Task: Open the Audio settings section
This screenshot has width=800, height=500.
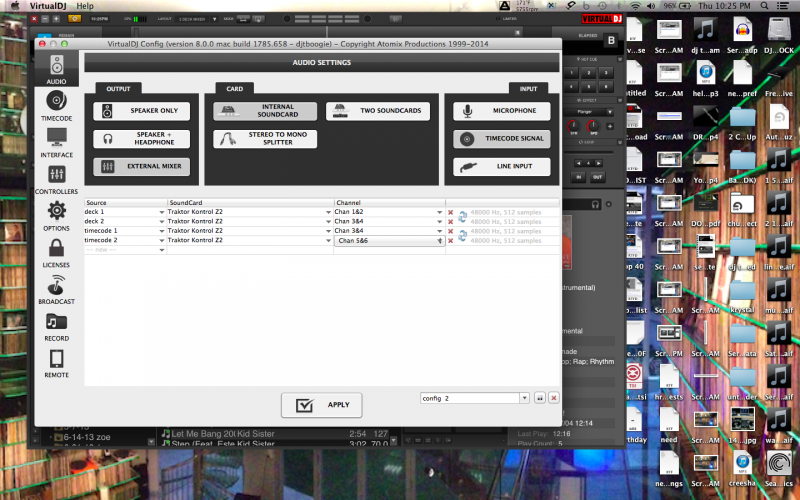Action: pyautogui.click(x=56, y=69)
